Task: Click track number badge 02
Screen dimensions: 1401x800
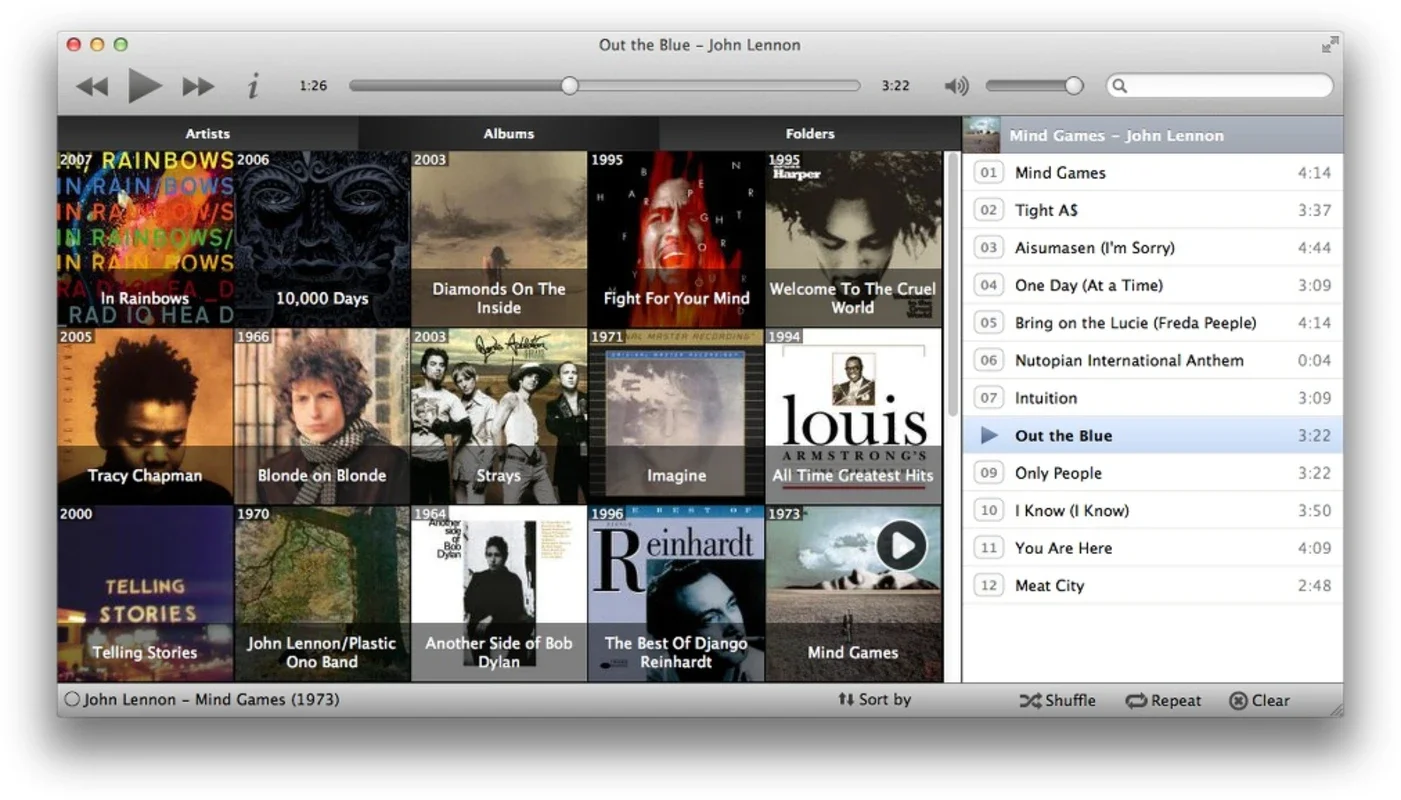Action: coord(989,210)
